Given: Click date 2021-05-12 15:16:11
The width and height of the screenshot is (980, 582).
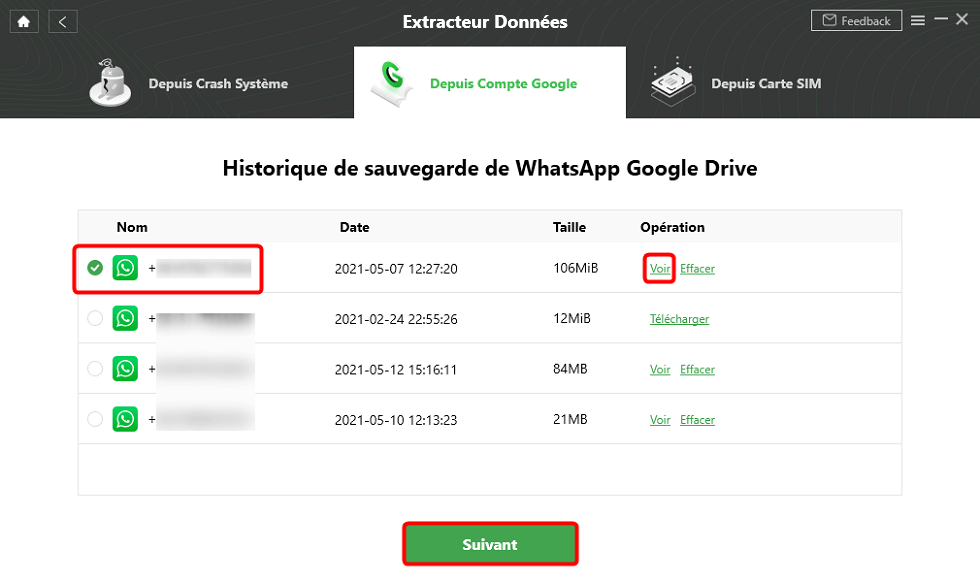Looking at the screenshot, I should point(396,369).
